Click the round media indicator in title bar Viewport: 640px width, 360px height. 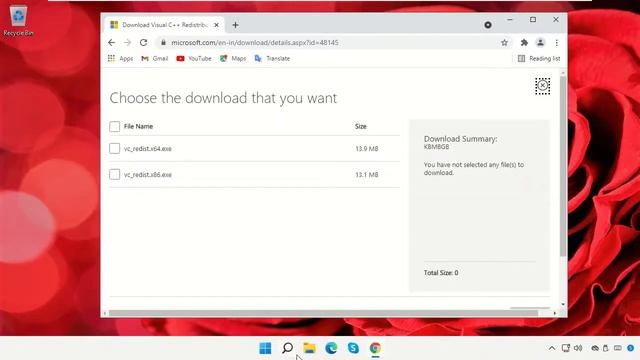click(x=488, y=25)
